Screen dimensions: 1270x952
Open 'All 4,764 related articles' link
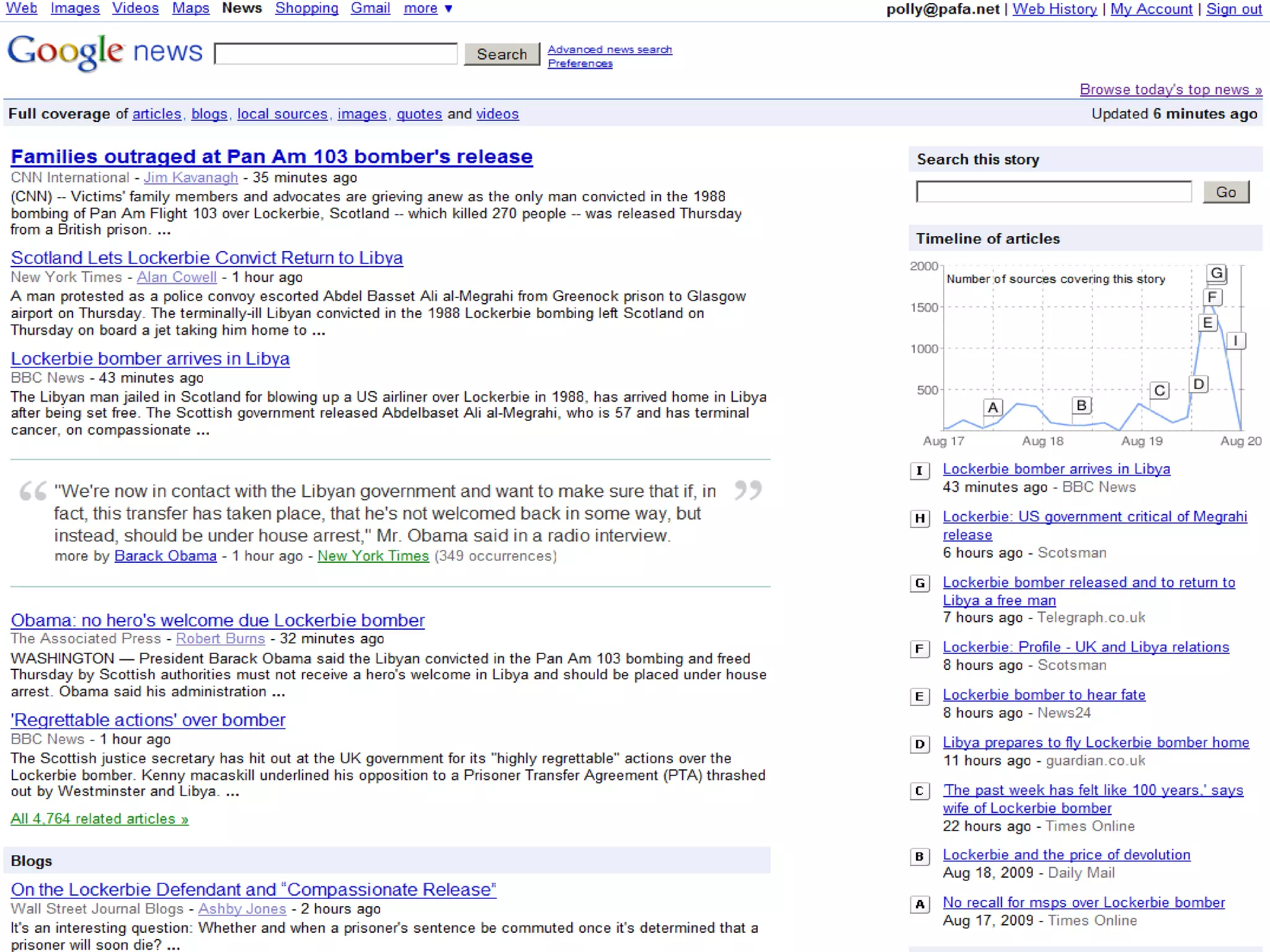pyautogui.click(x=99, y=819)
